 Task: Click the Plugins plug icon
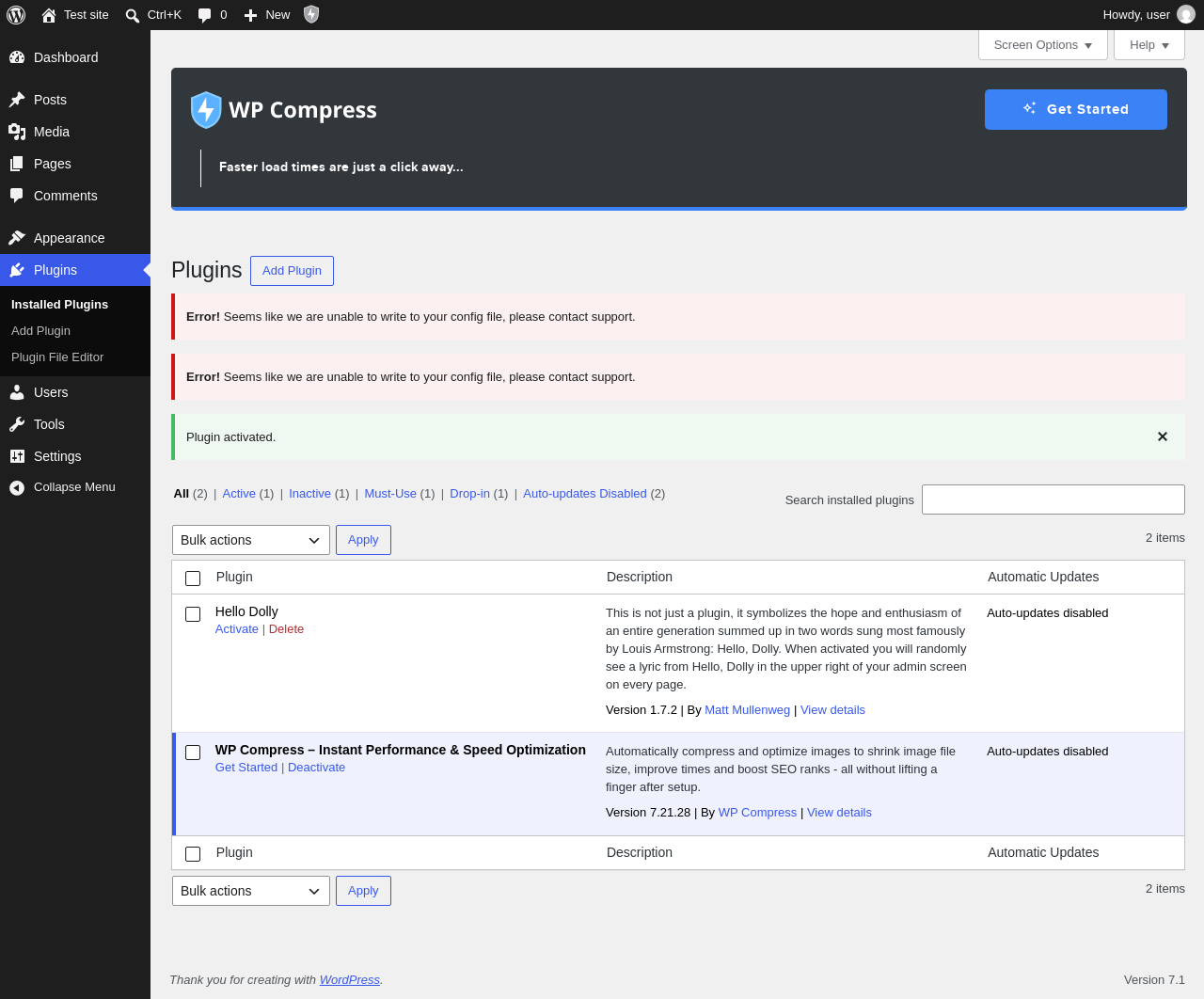[17, 270]
